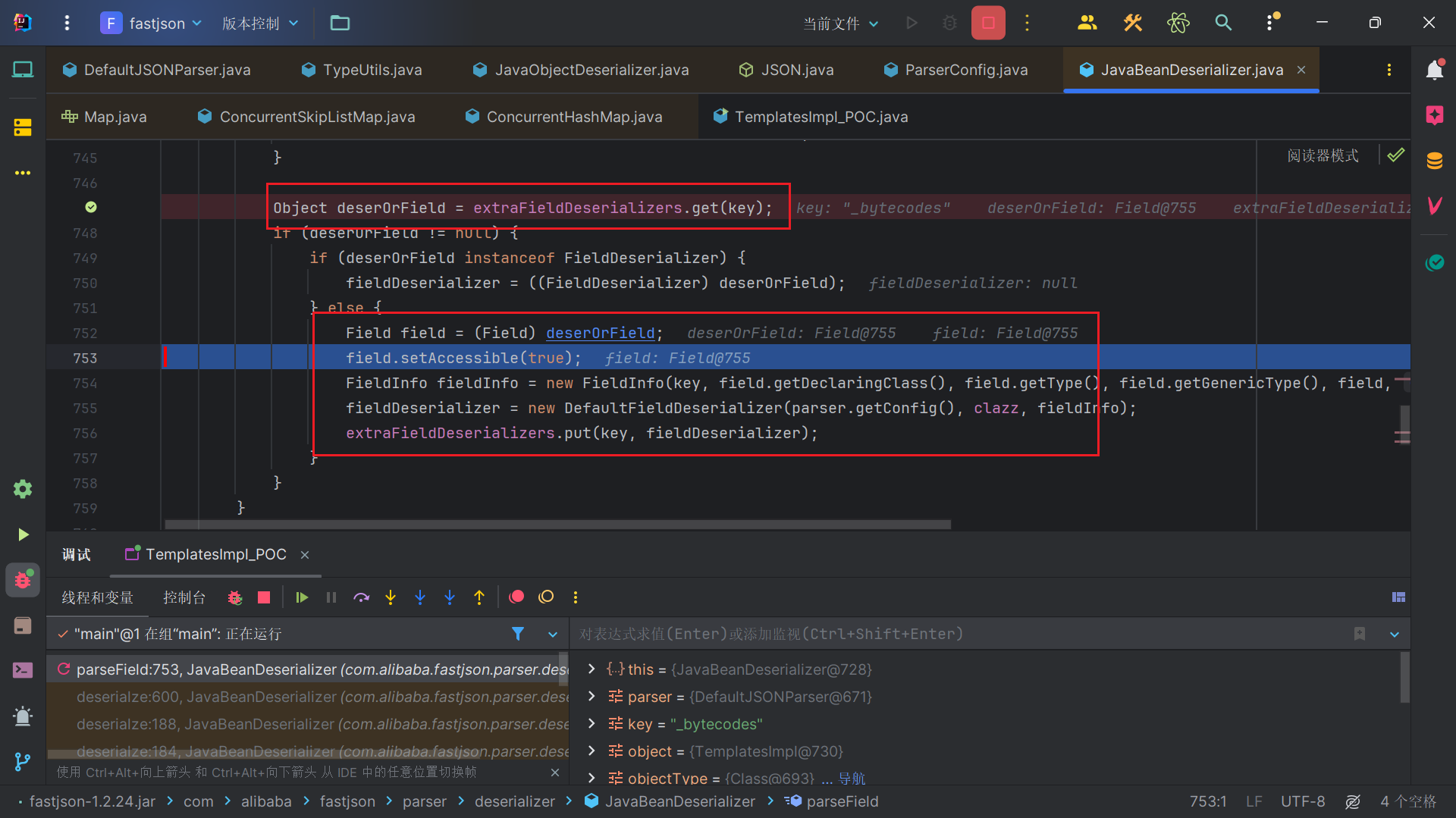
Task: Click the 导航 navigate link for objectType
Action: click(852, 778)
